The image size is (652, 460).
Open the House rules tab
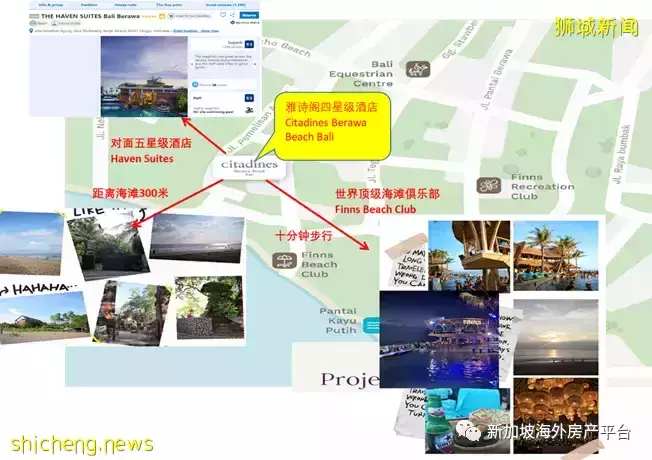(126, 5)
